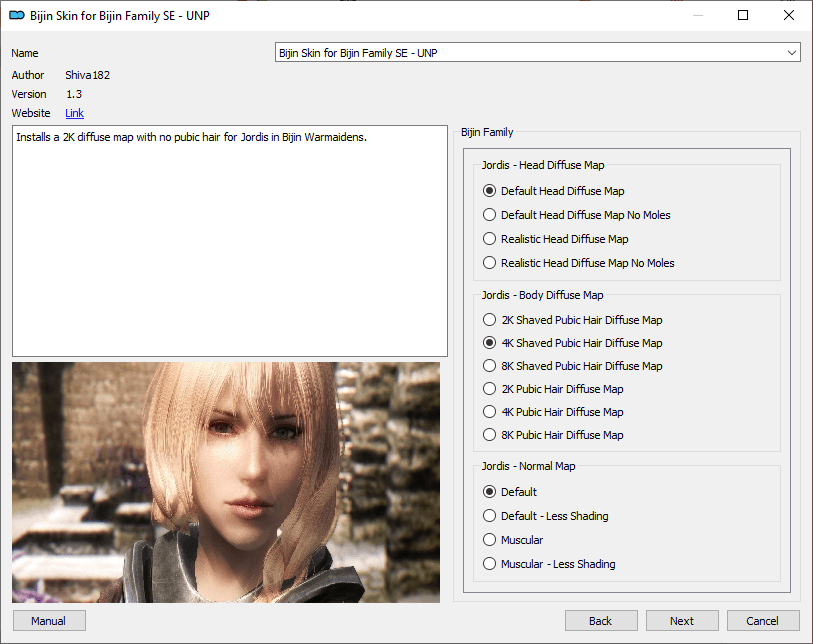Viewport: 813px width, 644px height.
Task: Click the installer window title icon
Action: (x=17, y=16)
